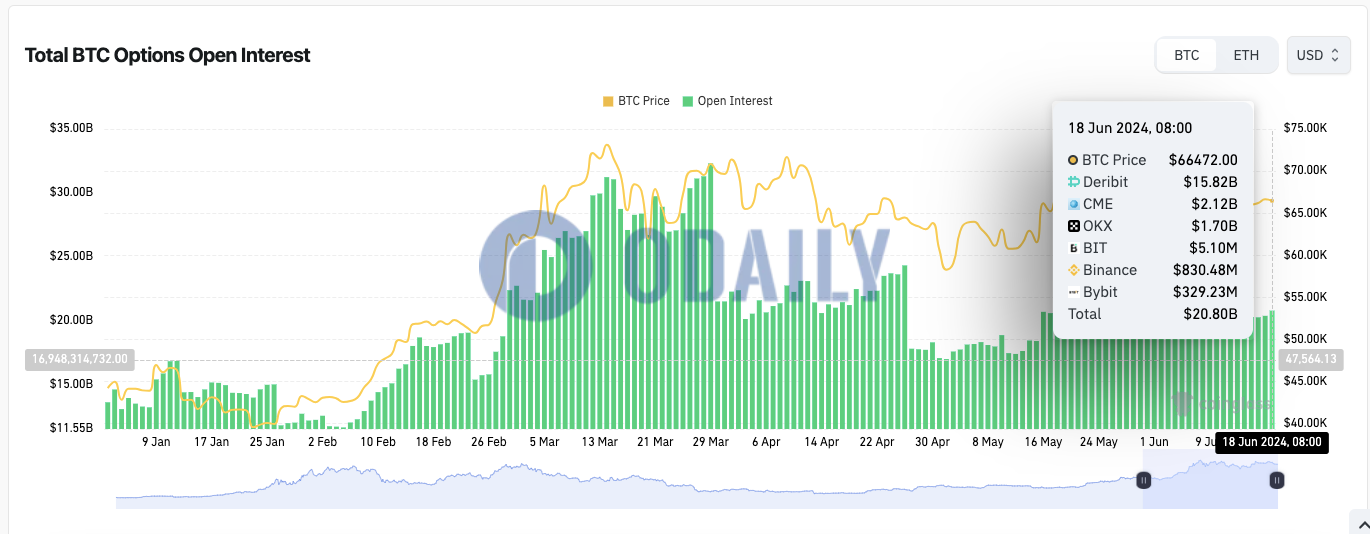Click the CME value $2.12B

pos(1214,204)
